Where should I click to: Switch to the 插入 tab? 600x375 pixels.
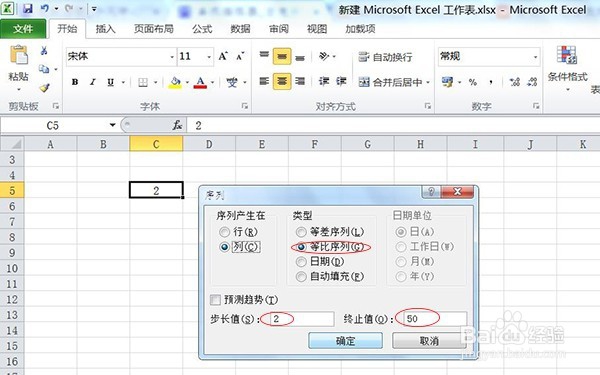[105, 29]
